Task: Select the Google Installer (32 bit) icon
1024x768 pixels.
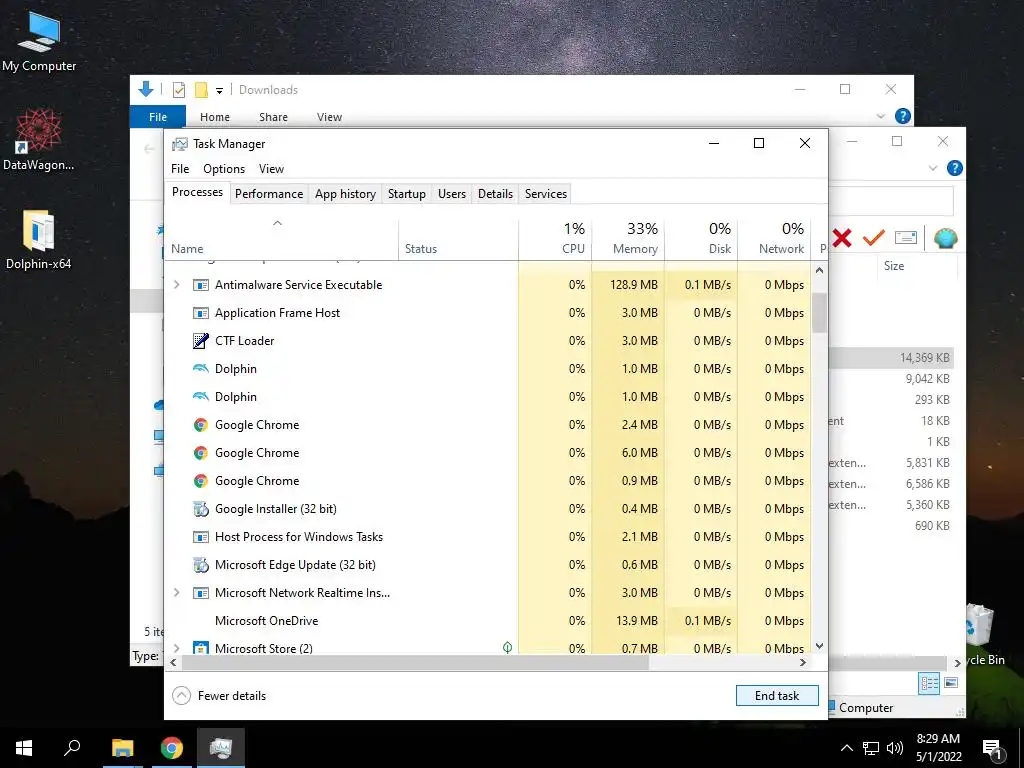Action: point(200,509)
